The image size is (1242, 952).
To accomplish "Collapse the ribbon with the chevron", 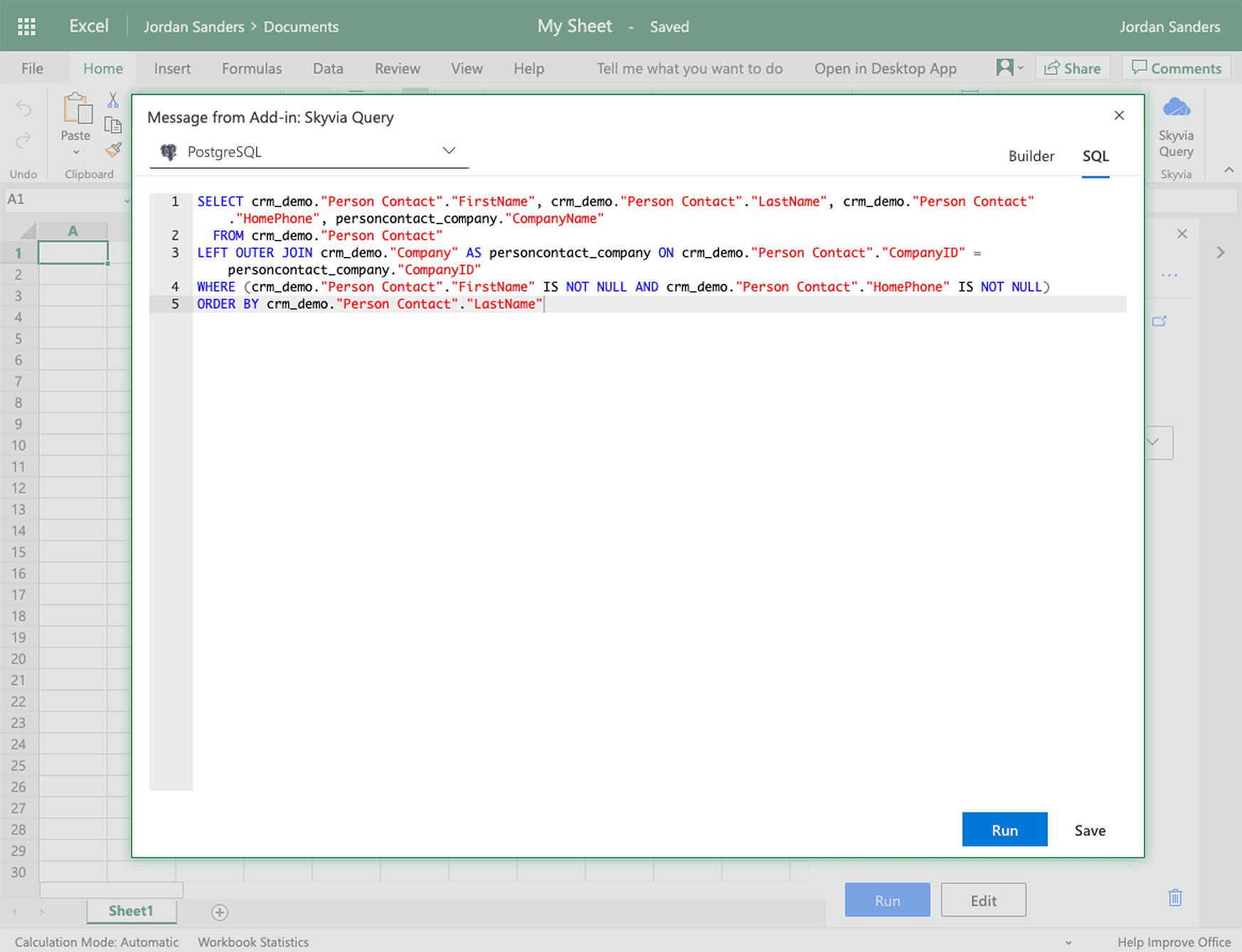I will [x=1229, y=170].
